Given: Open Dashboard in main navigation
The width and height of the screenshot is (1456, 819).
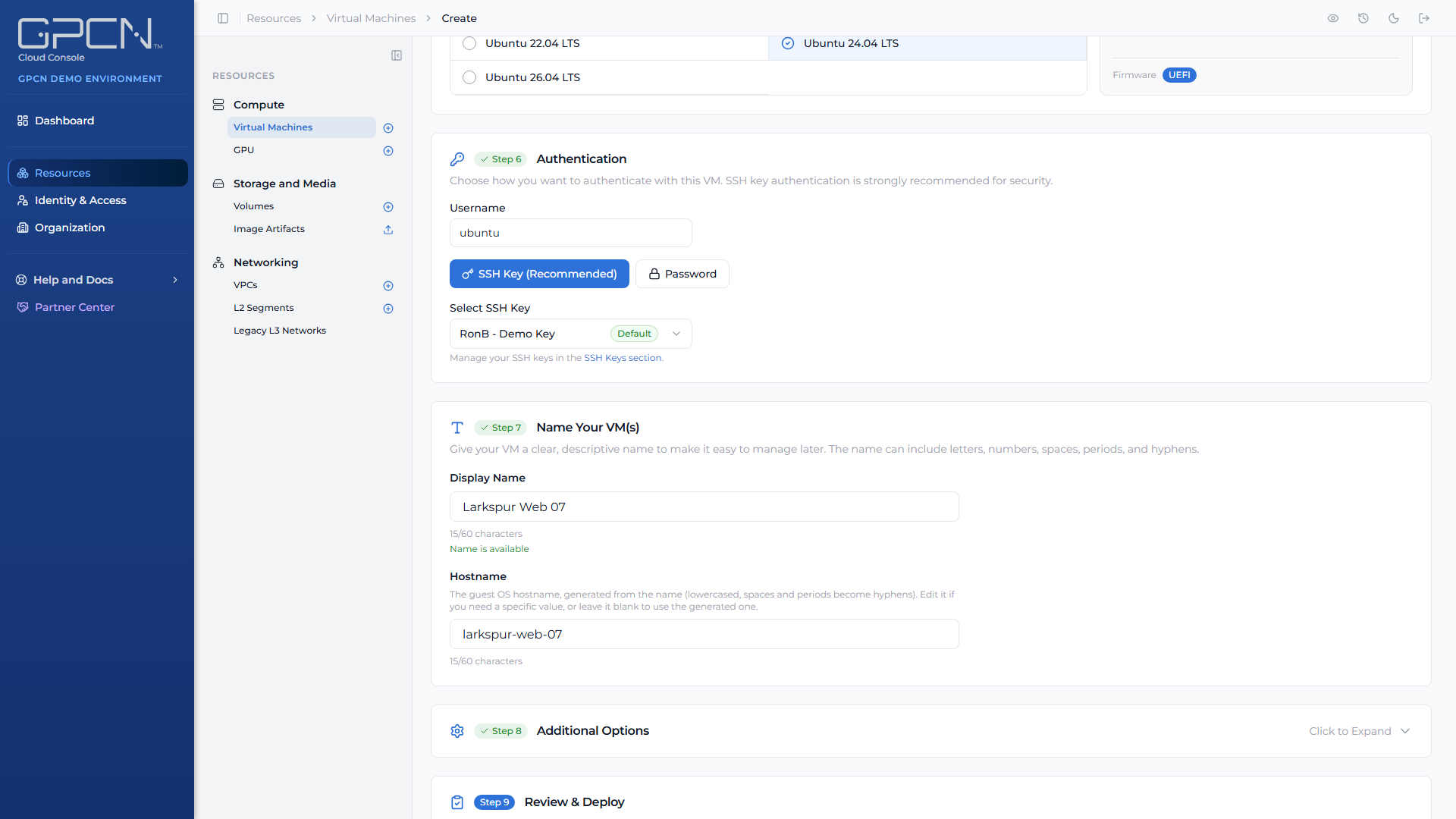Looking at the screenshot, I should (x=98, y=121).
